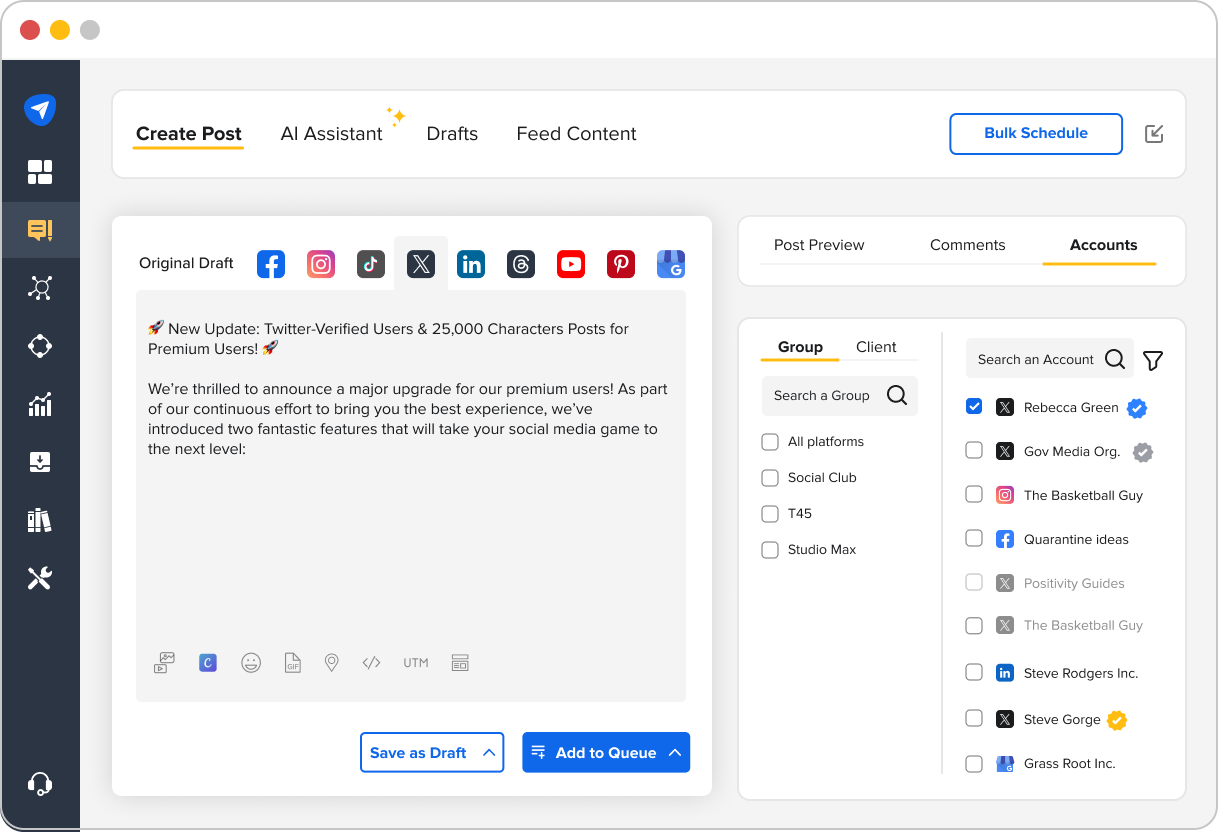Viewport: 1219px width, 832px height.
Task: Open the Instagram platform preview
Action: coord(321,263)
